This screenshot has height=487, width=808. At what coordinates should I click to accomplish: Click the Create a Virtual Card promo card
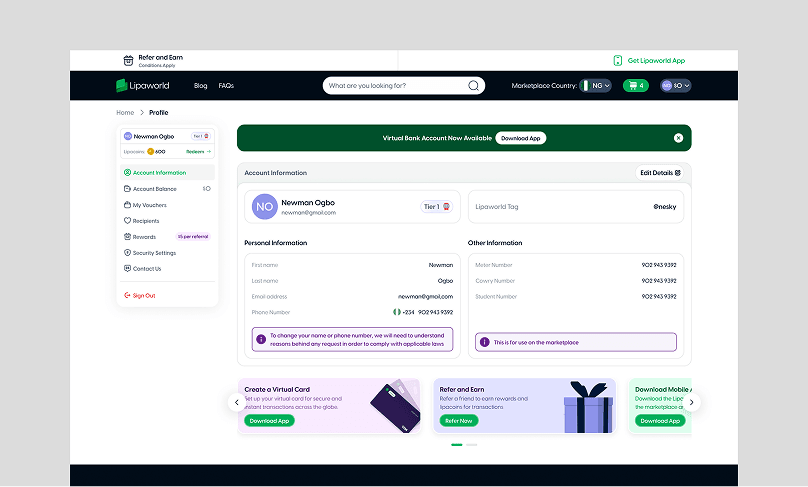pyautogui.click(x=329, y=406)
